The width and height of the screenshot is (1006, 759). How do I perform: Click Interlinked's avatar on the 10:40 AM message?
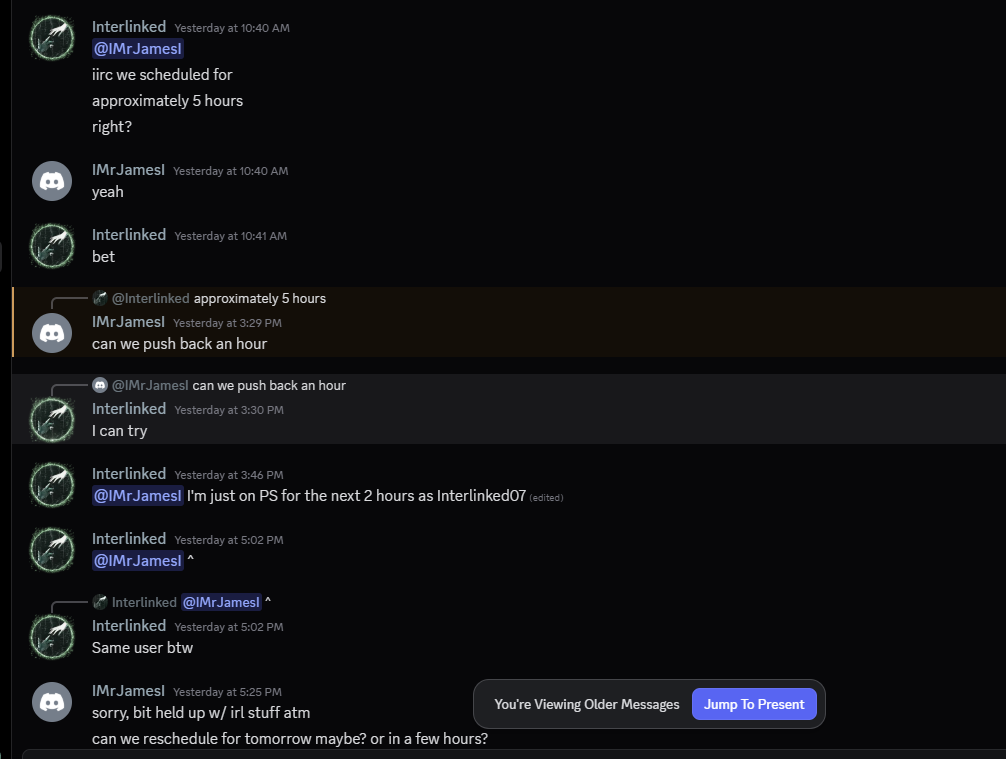click(52, 37)
